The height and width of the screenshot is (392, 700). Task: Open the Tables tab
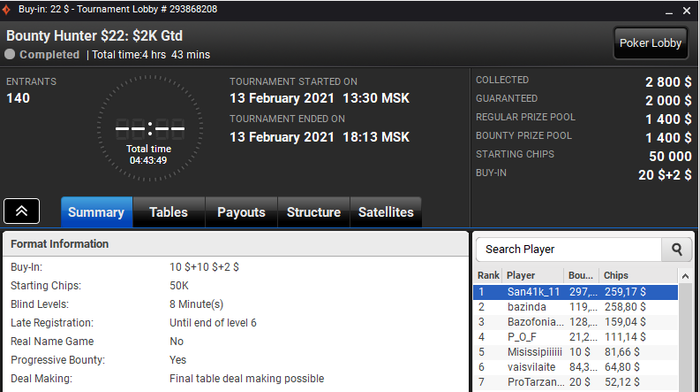click(x=169, y=212)
